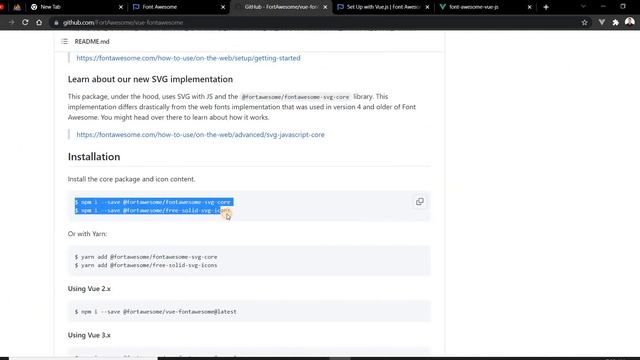The width and height of the screenshot is (640, 360).
Task: Open a new tab with the plus icon
Action: tap(546, 7)
